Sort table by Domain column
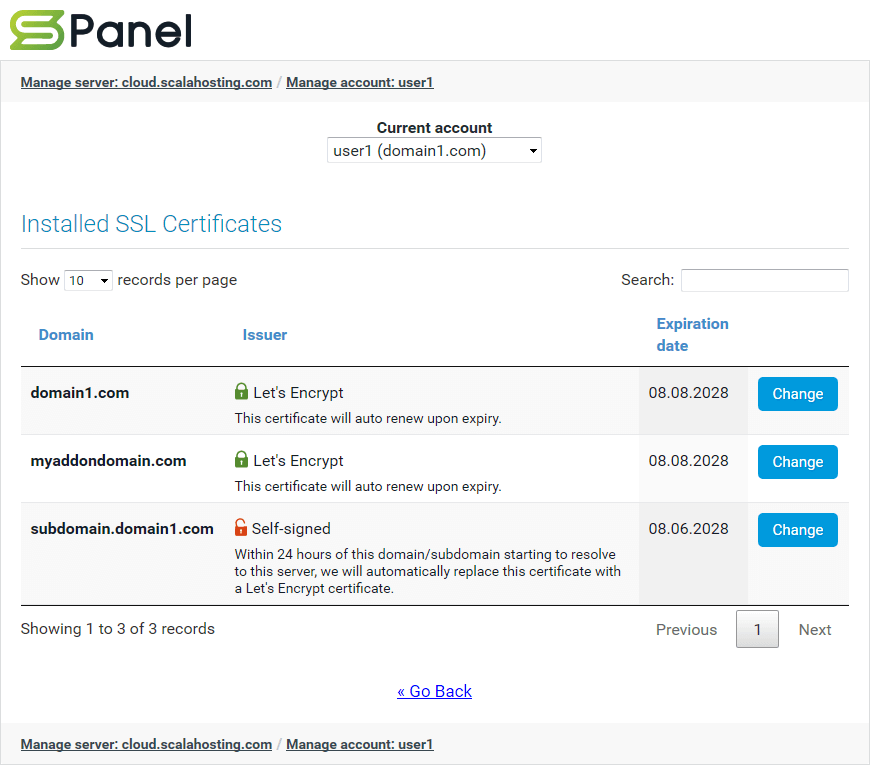The height and width of the screenshot is (765, 870). (66, 335)
